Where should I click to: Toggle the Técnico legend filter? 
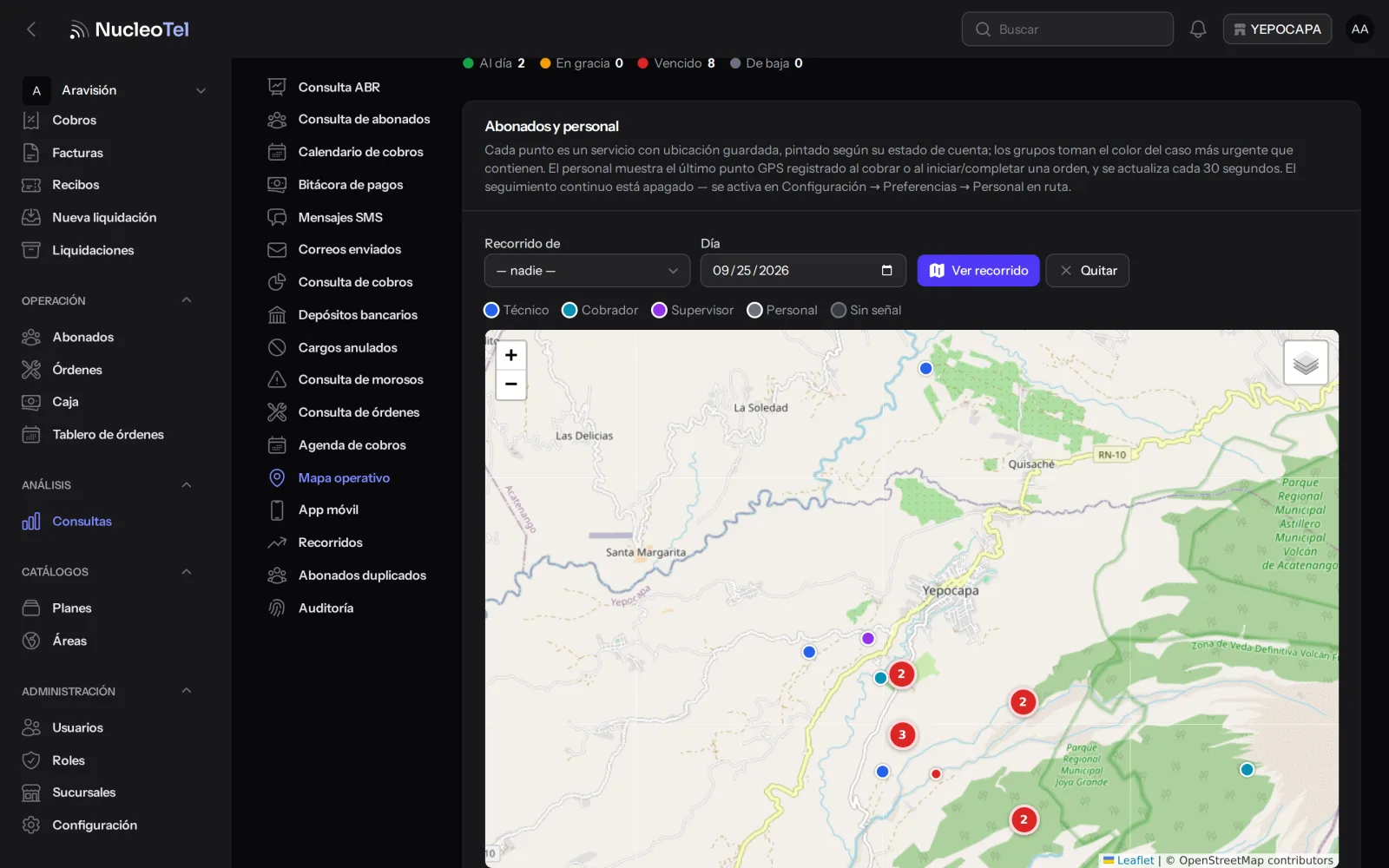click(517, 310)
